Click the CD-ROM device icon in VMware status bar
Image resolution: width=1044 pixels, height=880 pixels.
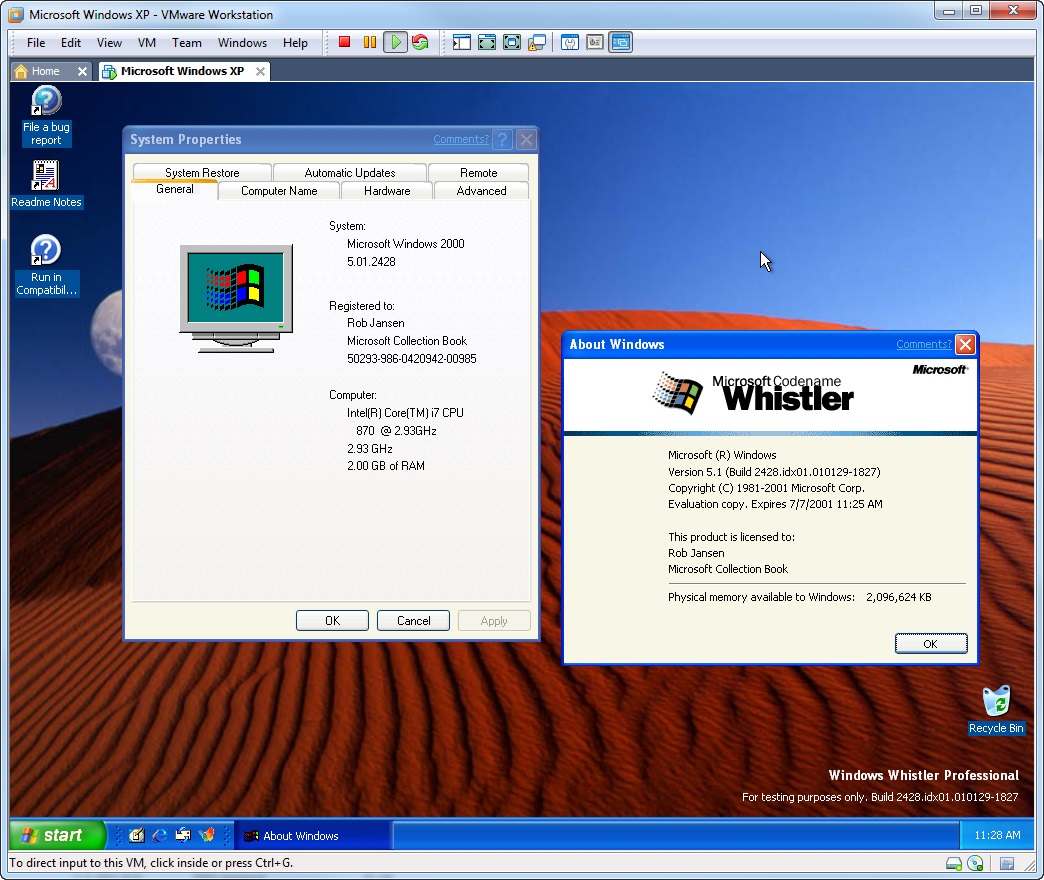975,863
